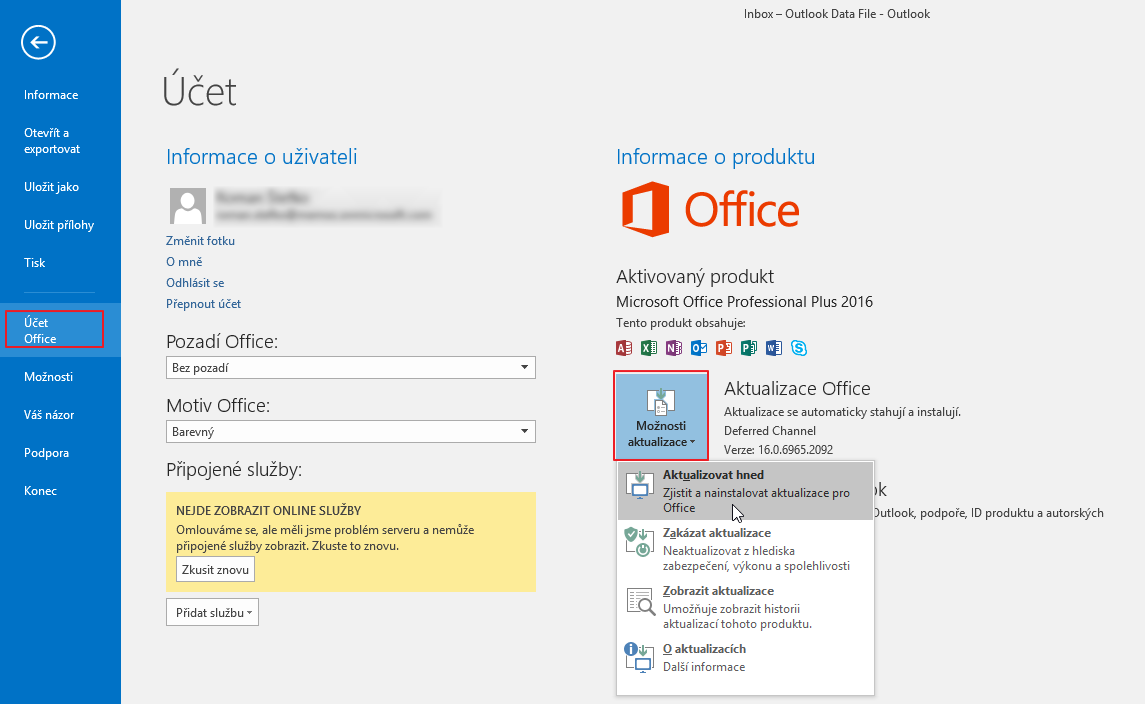Expand the Přidat službu dropdown button
This screenshot has width=1145, height=704.
[212, 613]
